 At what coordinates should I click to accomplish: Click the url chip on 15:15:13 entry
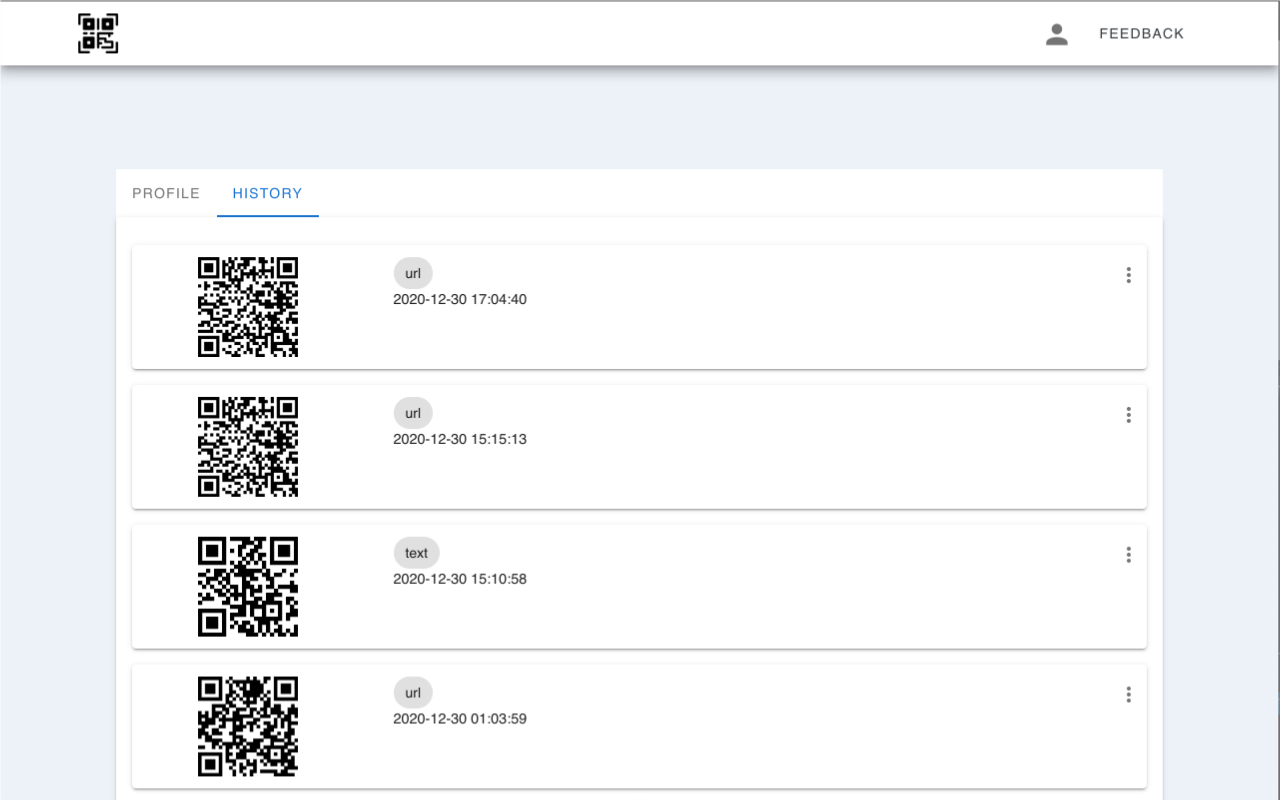click(x=413, y=413)
